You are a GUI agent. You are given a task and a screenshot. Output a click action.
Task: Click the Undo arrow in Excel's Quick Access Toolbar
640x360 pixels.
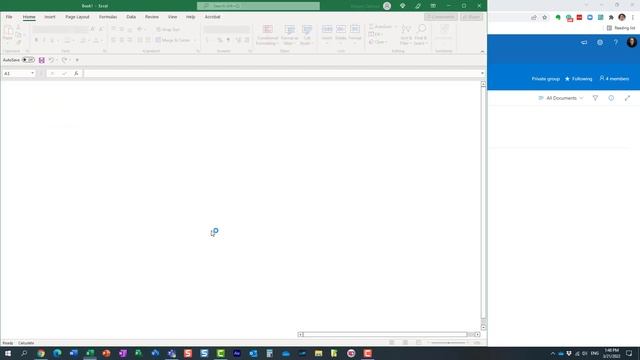point(51,60)
